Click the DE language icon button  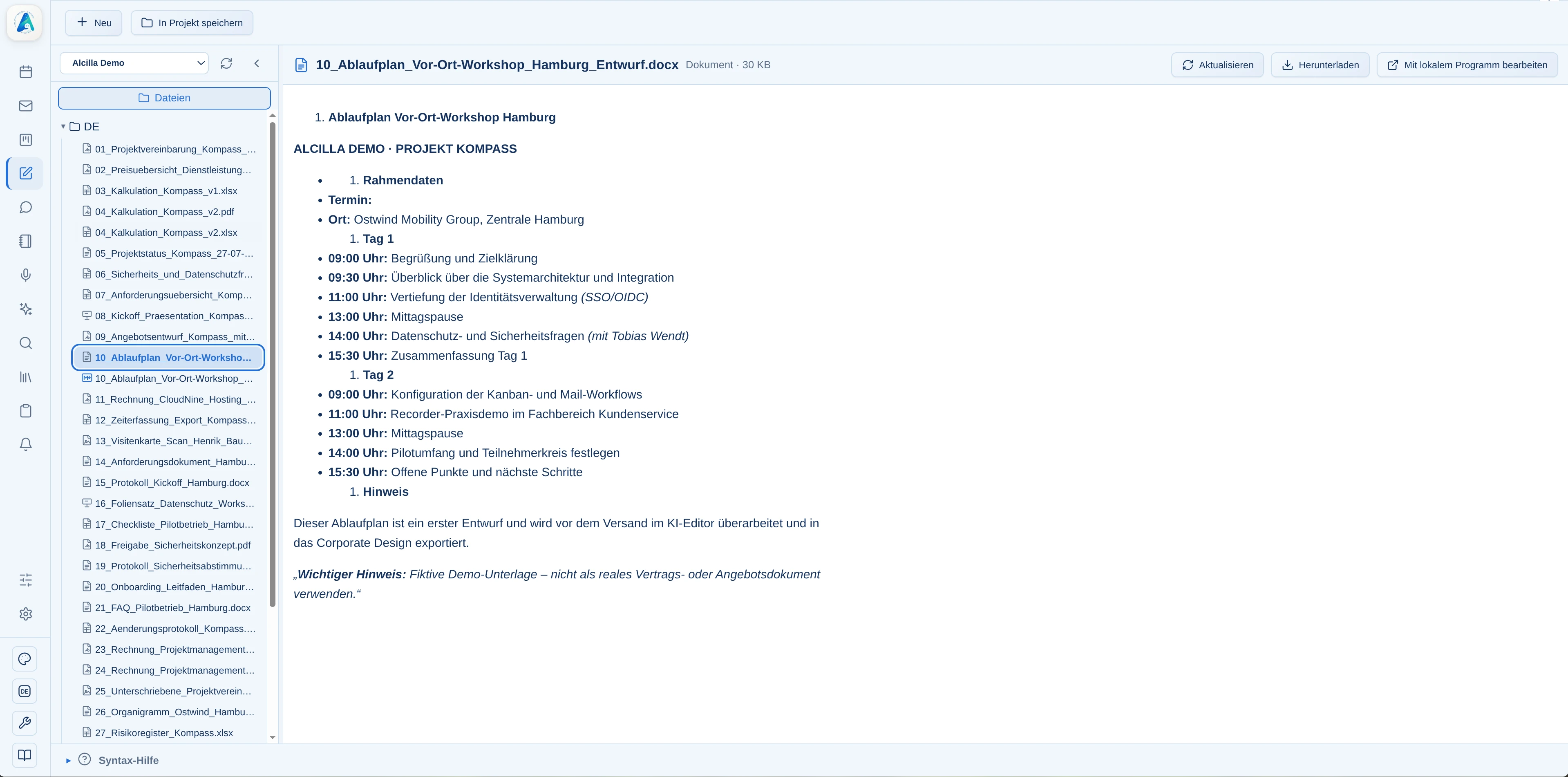pyautogui.click(x=25, y=691)
